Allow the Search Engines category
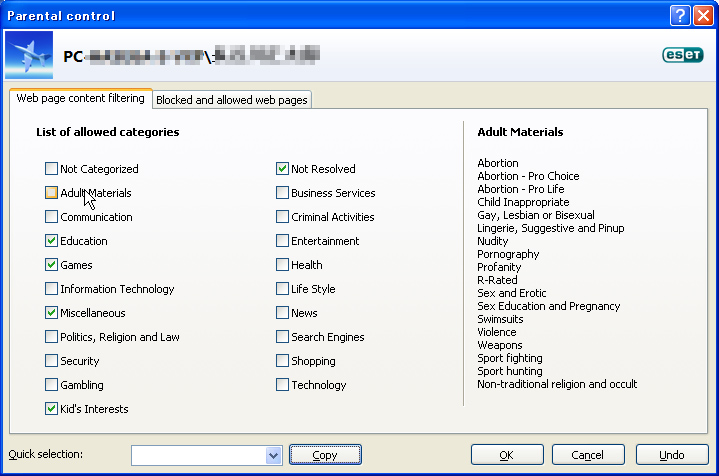 (x=282, y=337)
